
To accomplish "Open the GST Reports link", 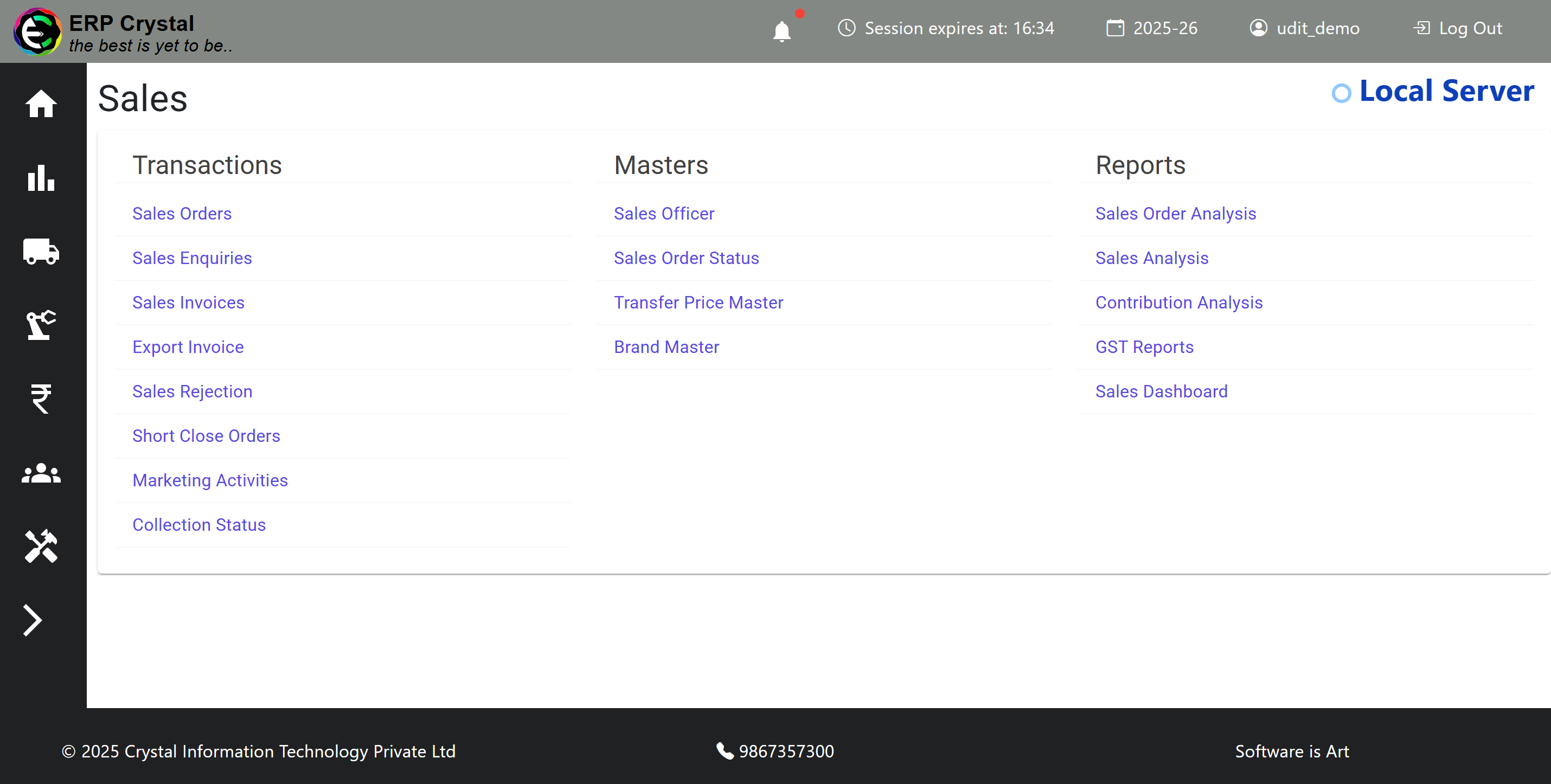I will 1144,347.
